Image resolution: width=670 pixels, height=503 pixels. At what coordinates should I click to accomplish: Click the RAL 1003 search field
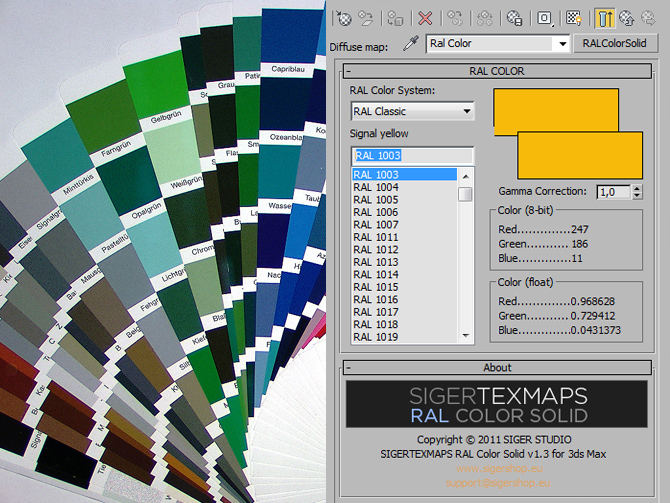[412, 156]
